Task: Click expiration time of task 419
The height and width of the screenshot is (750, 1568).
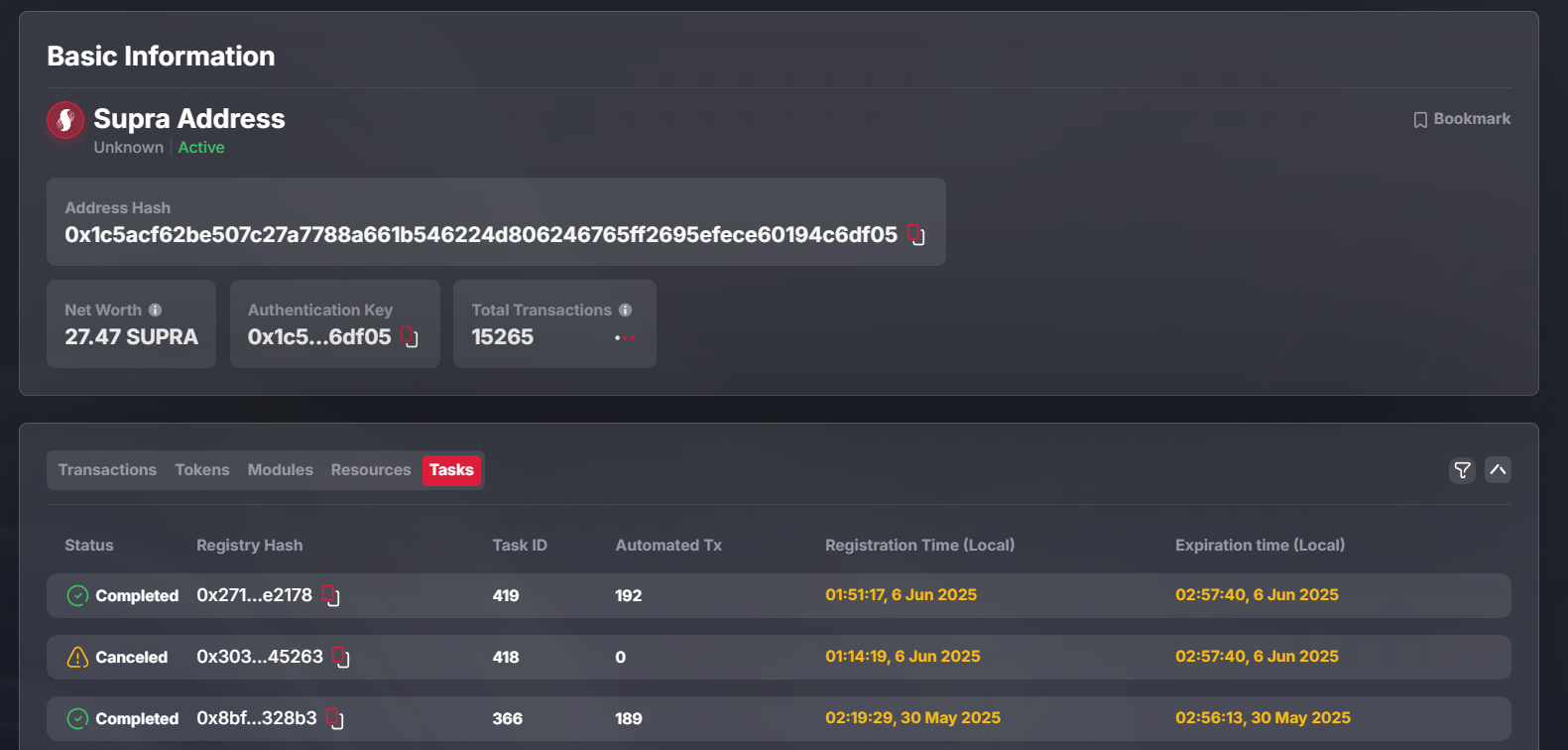Action: [x=1258, y=595]
